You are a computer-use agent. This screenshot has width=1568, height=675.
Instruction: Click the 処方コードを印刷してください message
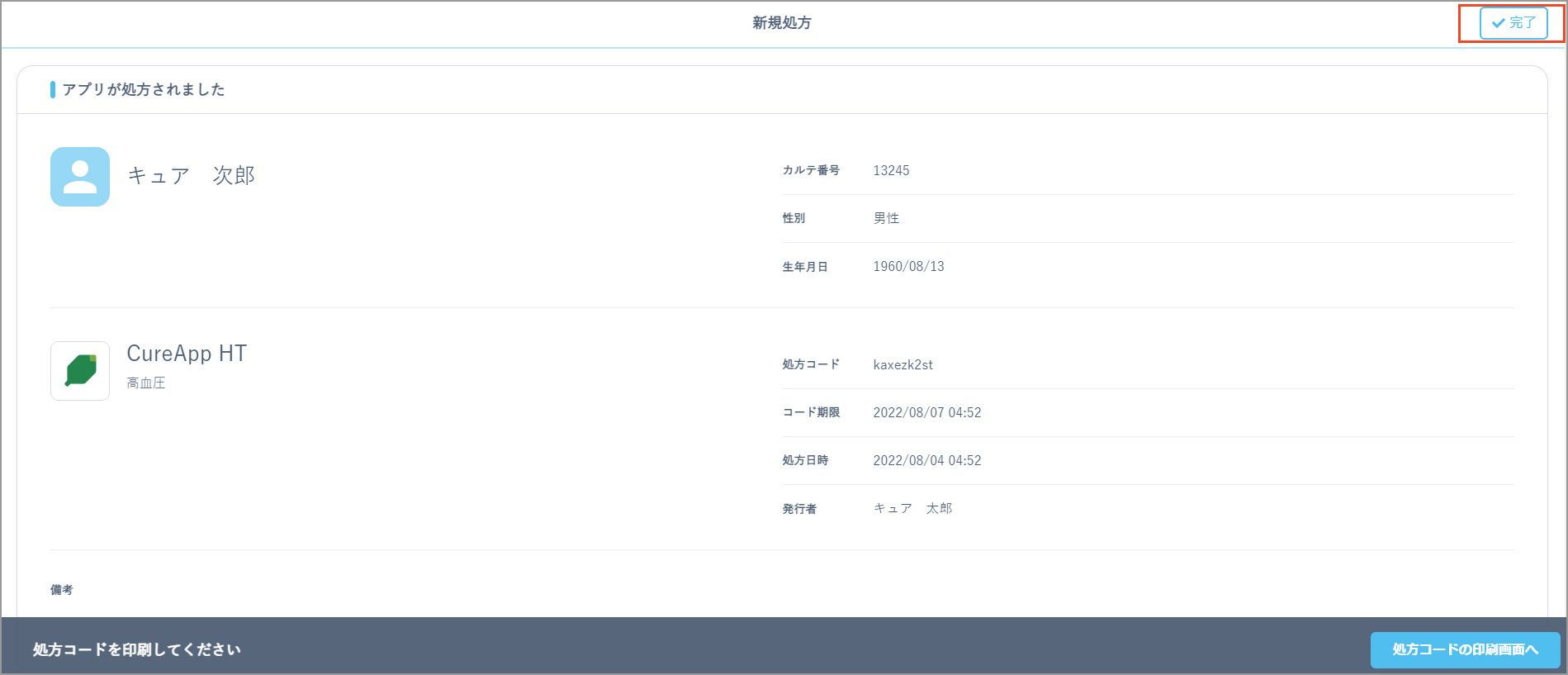pos(137,649)
